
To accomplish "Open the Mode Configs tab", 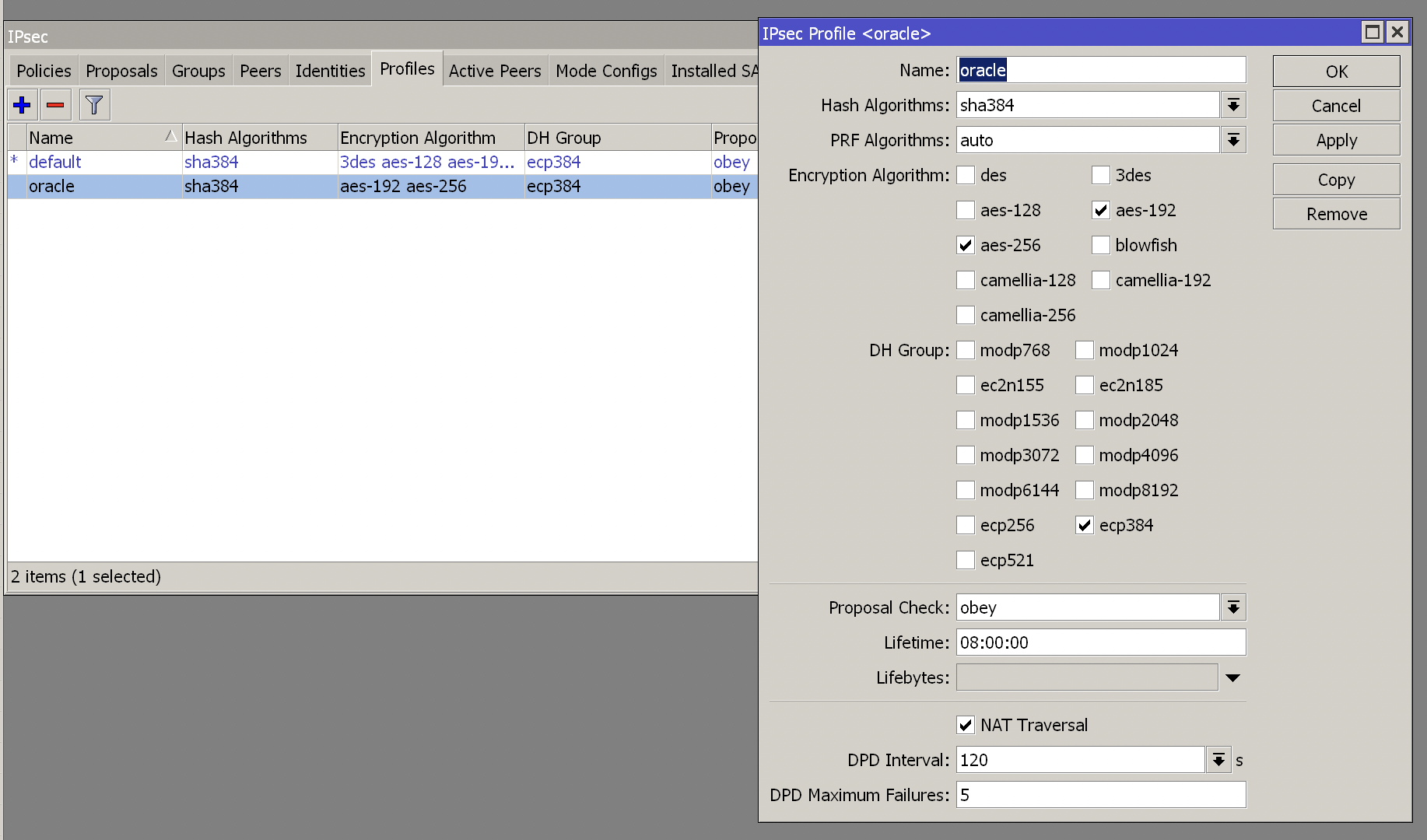I will [605, 70].
